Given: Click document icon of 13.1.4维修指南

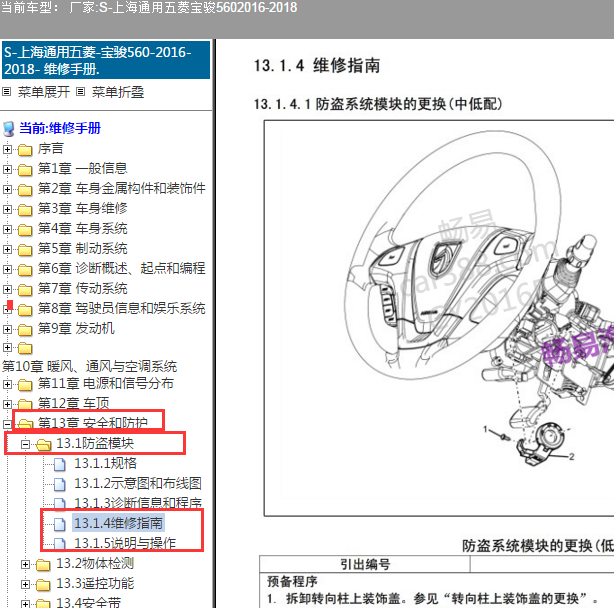Looking at the screenshot, I should tap(60, 524).
